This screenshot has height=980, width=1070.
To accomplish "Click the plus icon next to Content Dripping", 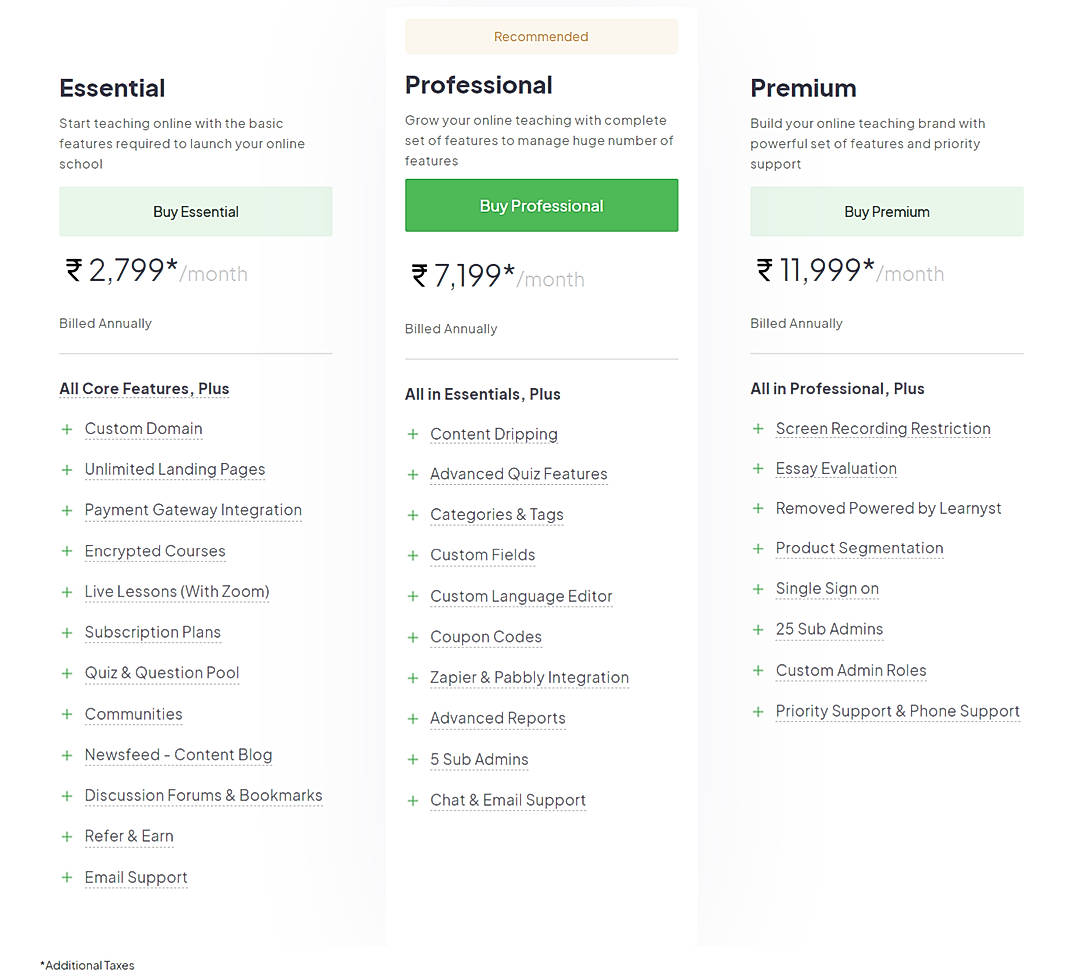I will pyautogui.click(x=412, y=434).
